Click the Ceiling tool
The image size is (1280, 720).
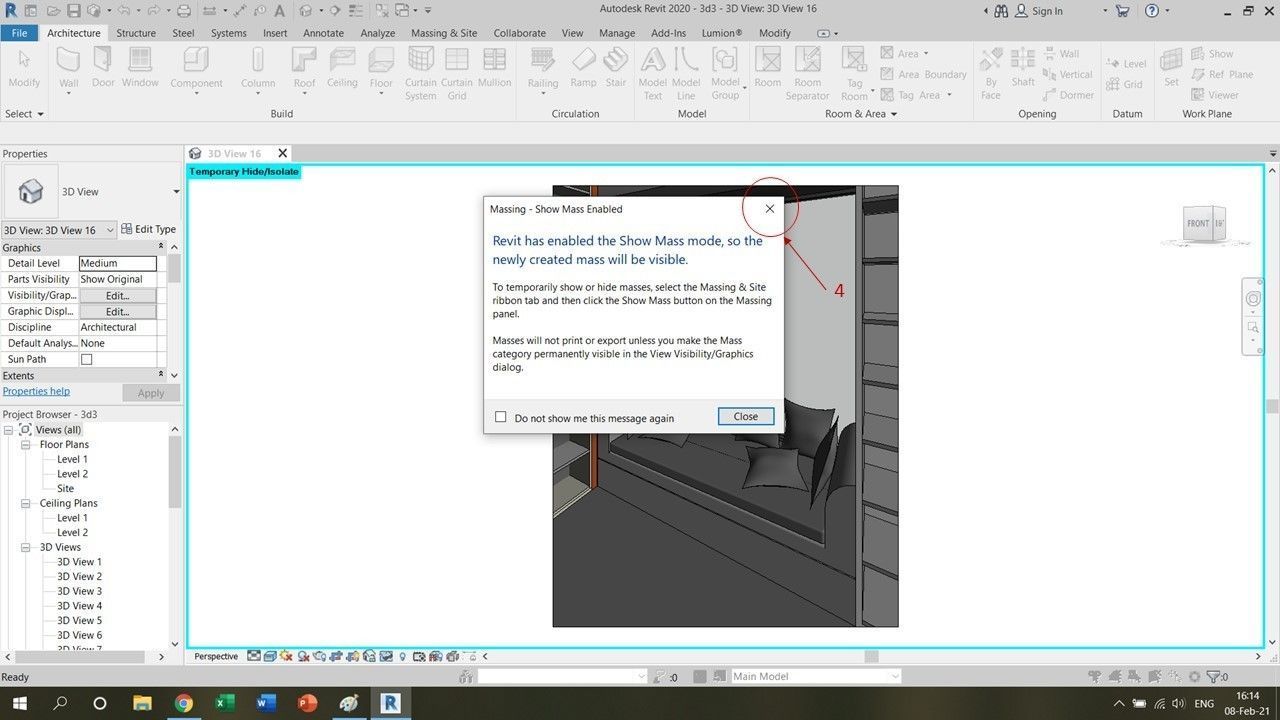[x=342, y=68]
